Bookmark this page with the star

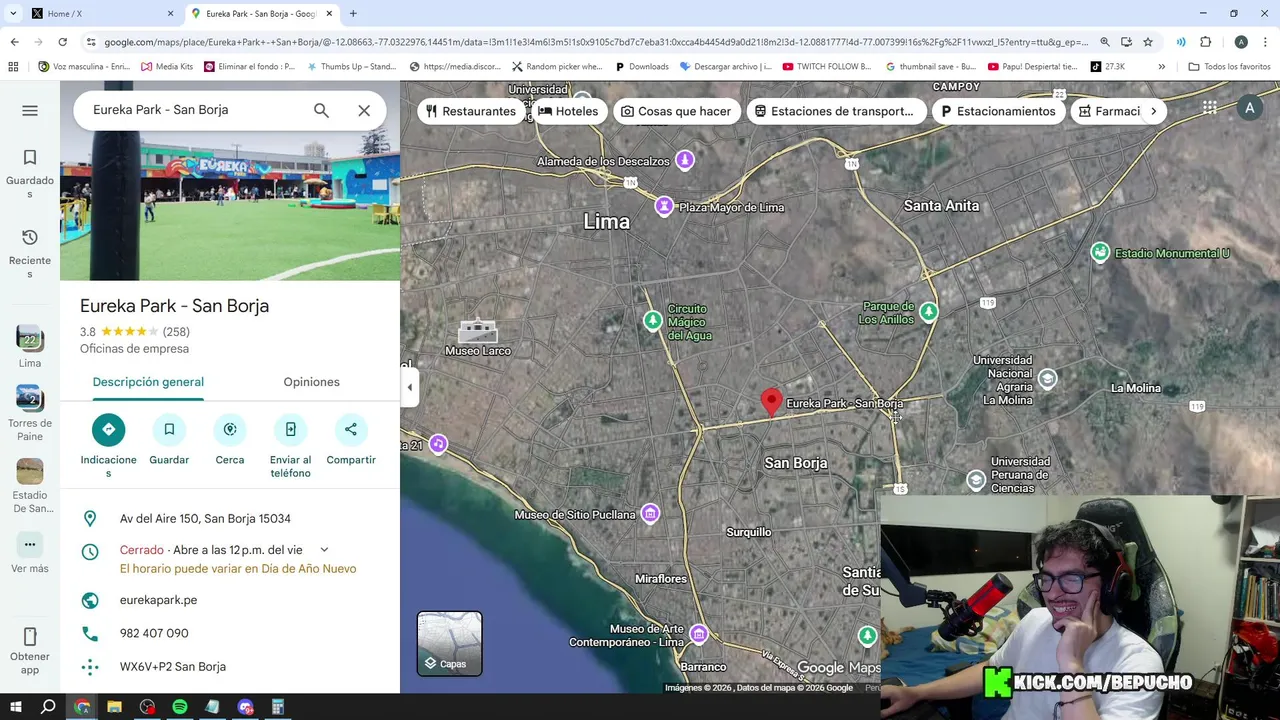pyautogui.click(x=1148, y=42)
